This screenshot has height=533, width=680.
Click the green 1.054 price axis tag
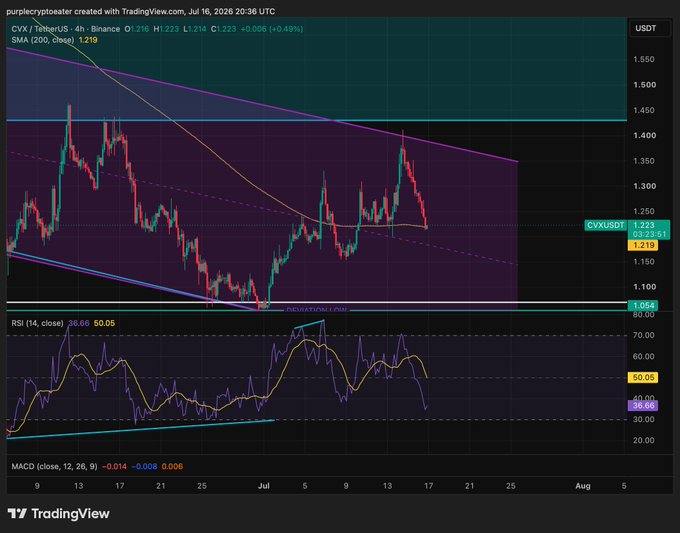pos(643,305)
